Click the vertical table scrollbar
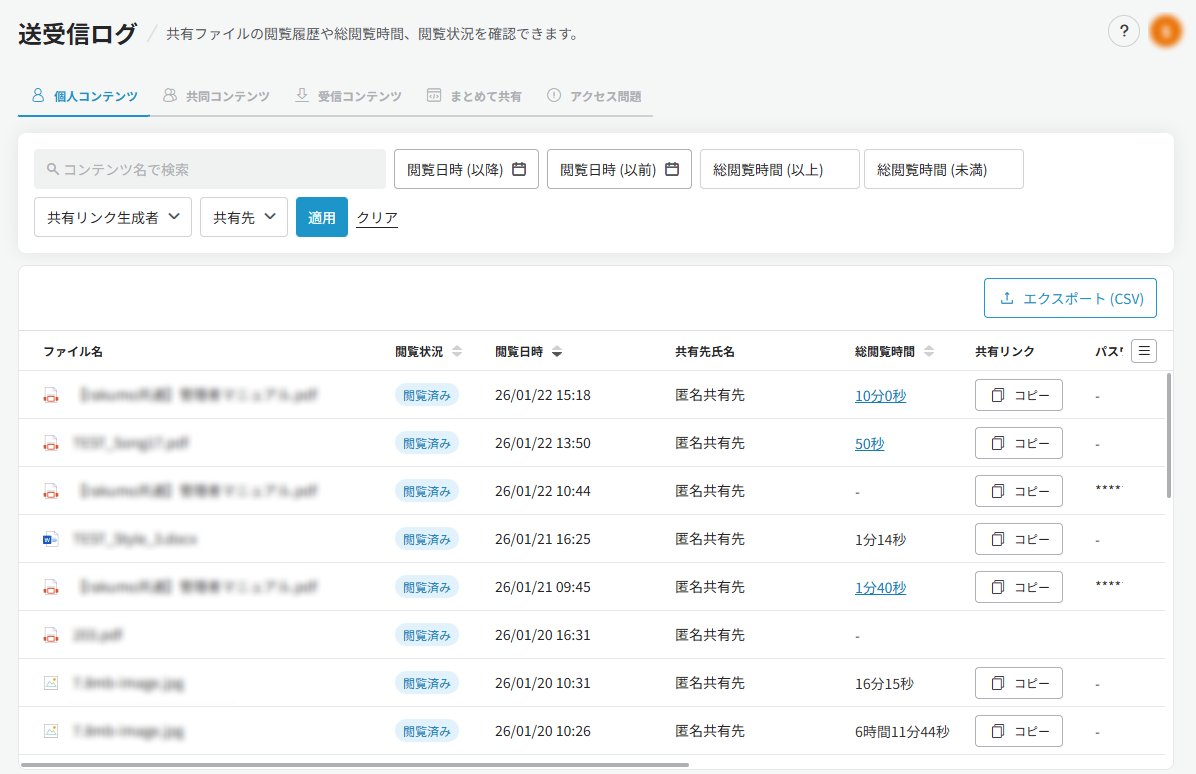Viewport: 1196px width, 774px height. click(x=1169, y=435)
